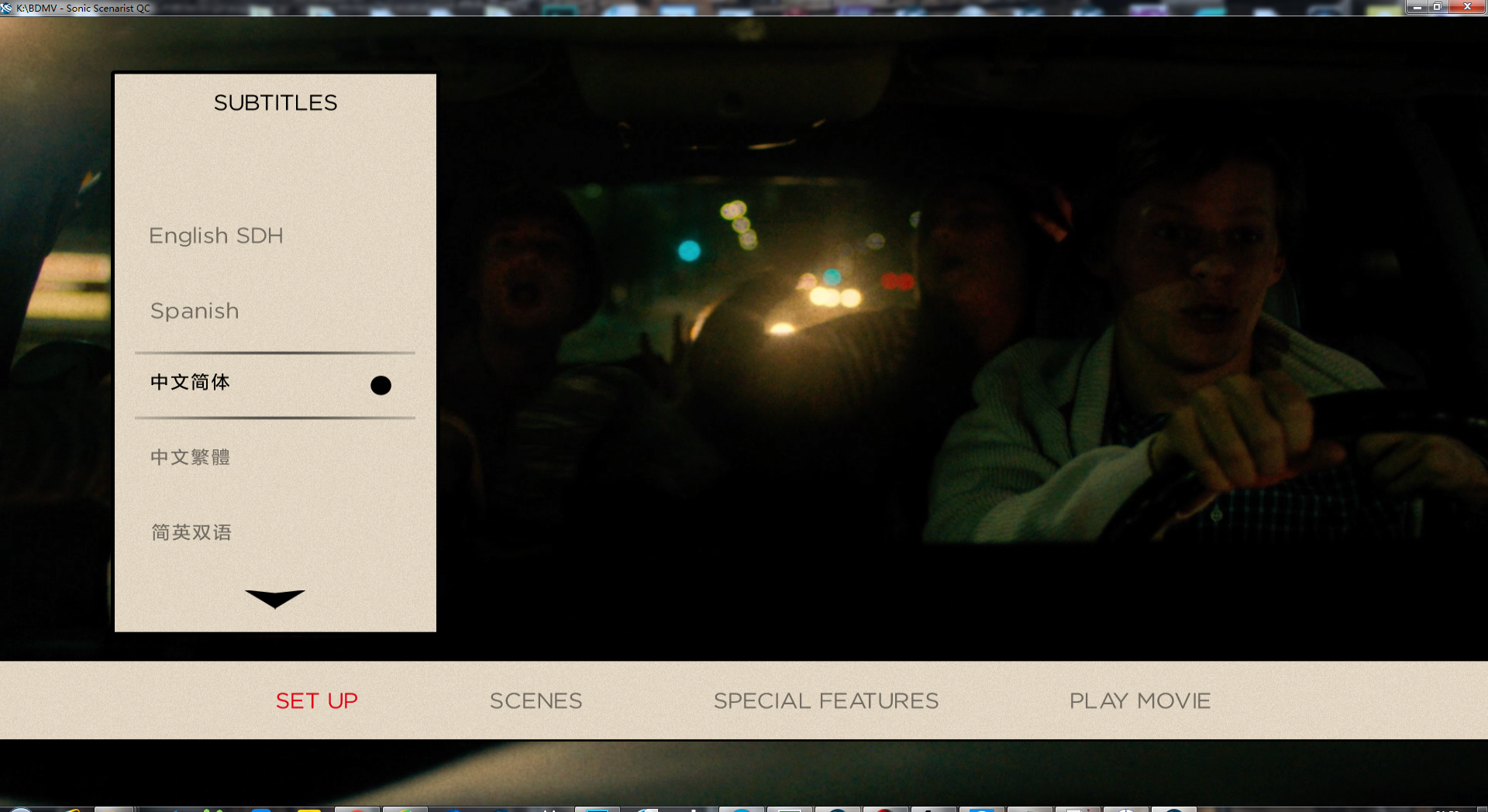Restore down the Scenarist QC window

pos(1438,7)
